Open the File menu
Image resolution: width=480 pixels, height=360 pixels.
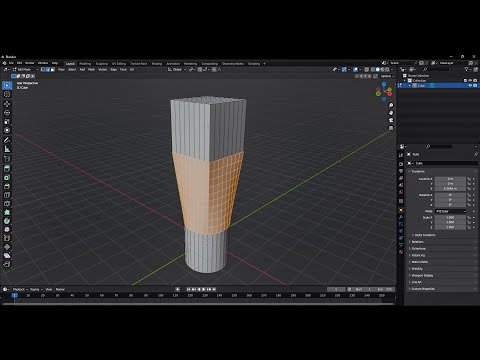pos(11,63)
